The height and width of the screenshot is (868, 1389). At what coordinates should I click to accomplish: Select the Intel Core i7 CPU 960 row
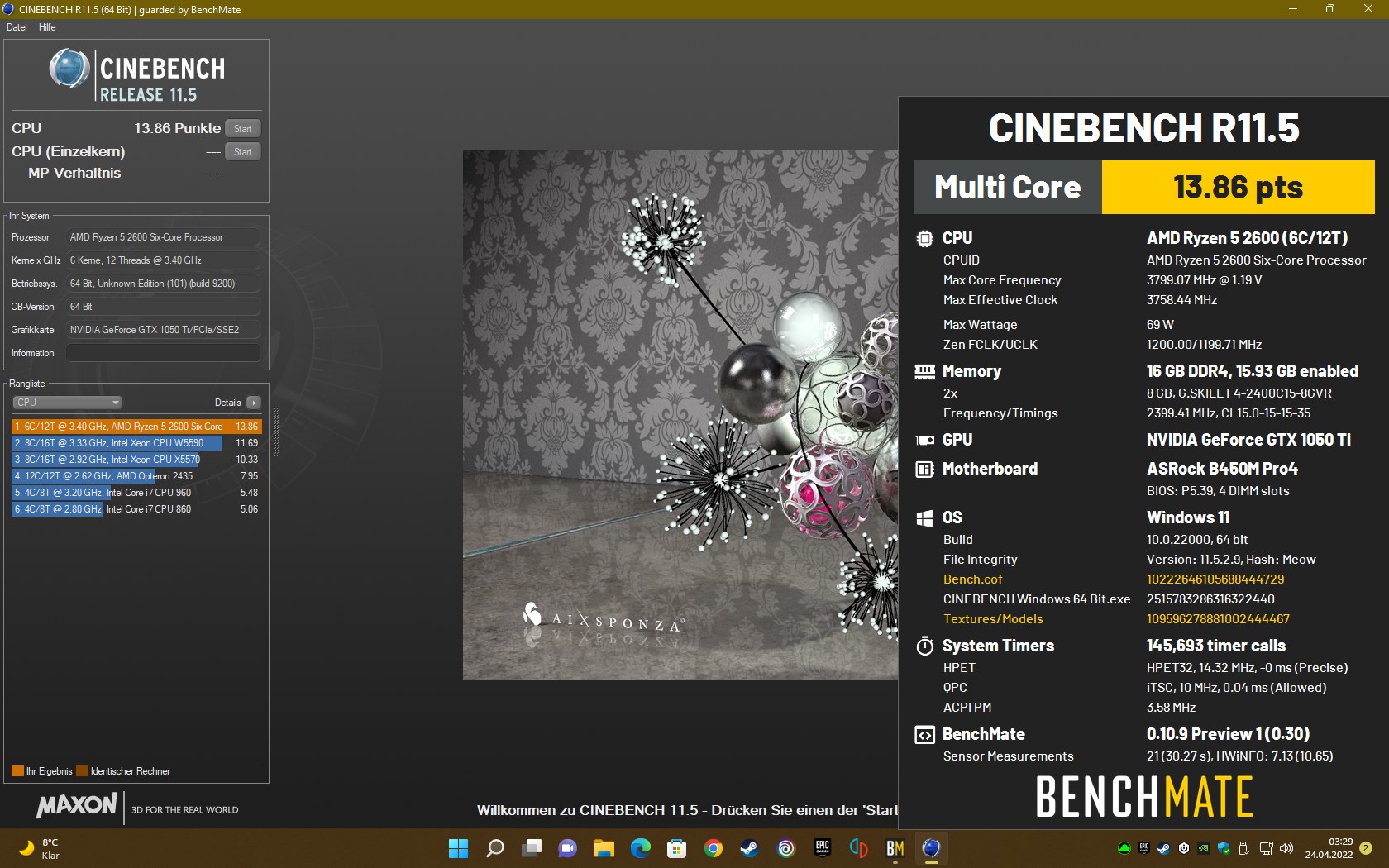coord(136,493)
